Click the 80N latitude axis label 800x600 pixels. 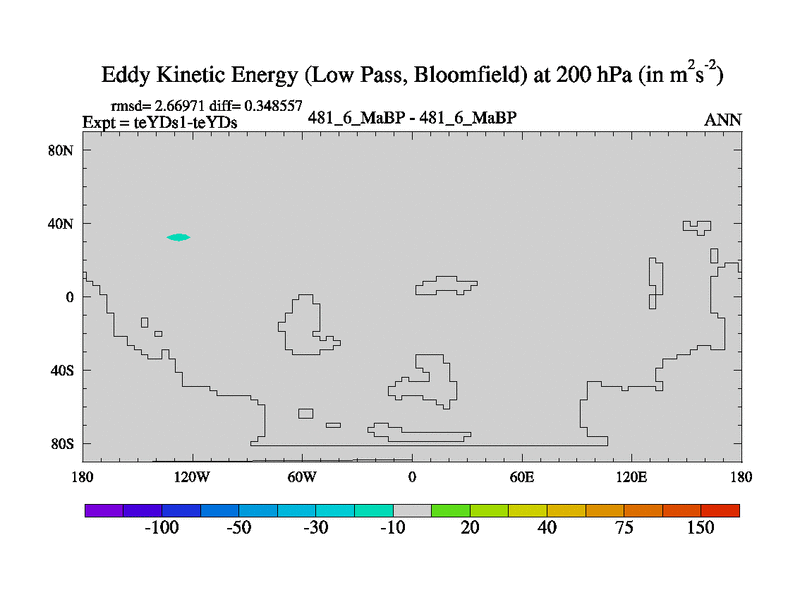click(64, 150)
